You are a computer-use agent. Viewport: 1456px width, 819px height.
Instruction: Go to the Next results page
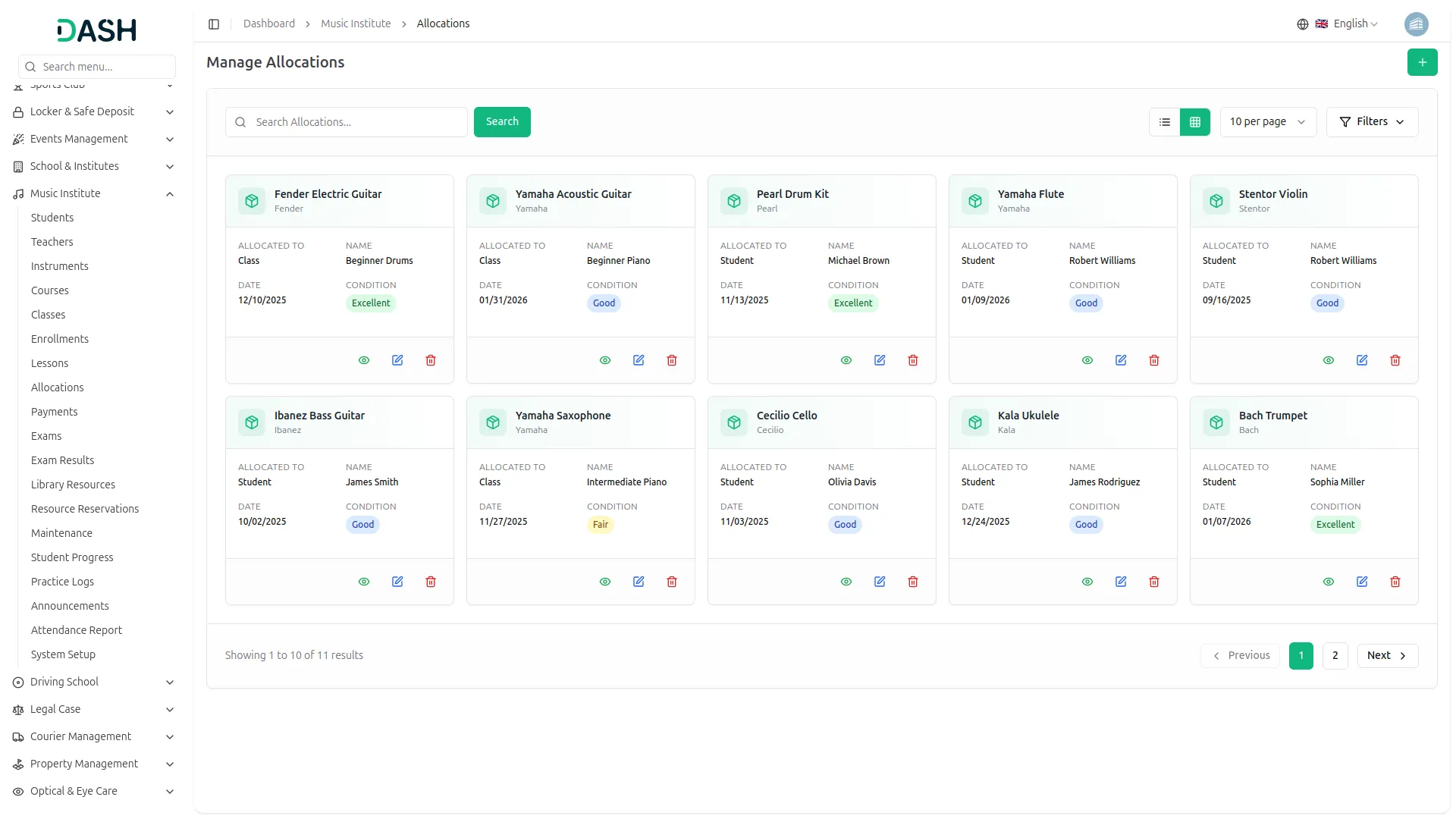point(1387,656)
